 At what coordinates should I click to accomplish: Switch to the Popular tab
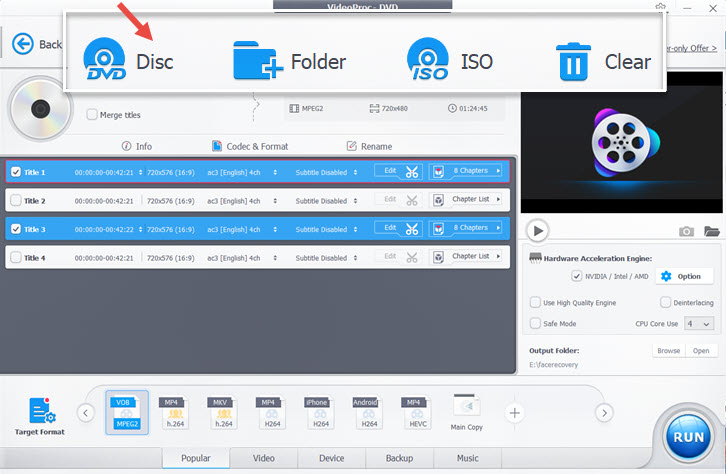[x=196, y=458]
